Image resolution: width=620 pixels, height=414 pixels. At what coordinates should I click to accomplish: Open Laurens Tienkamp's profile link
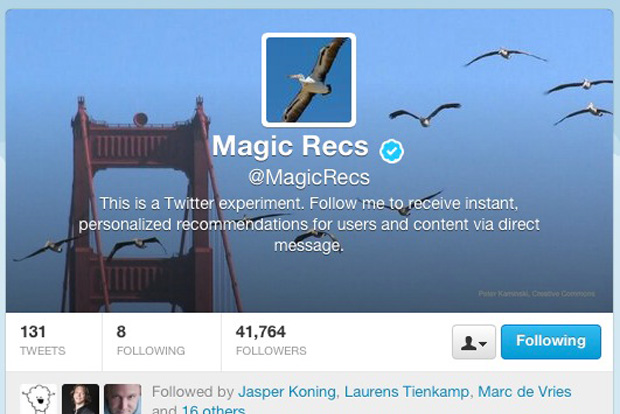tap(406, 392)
